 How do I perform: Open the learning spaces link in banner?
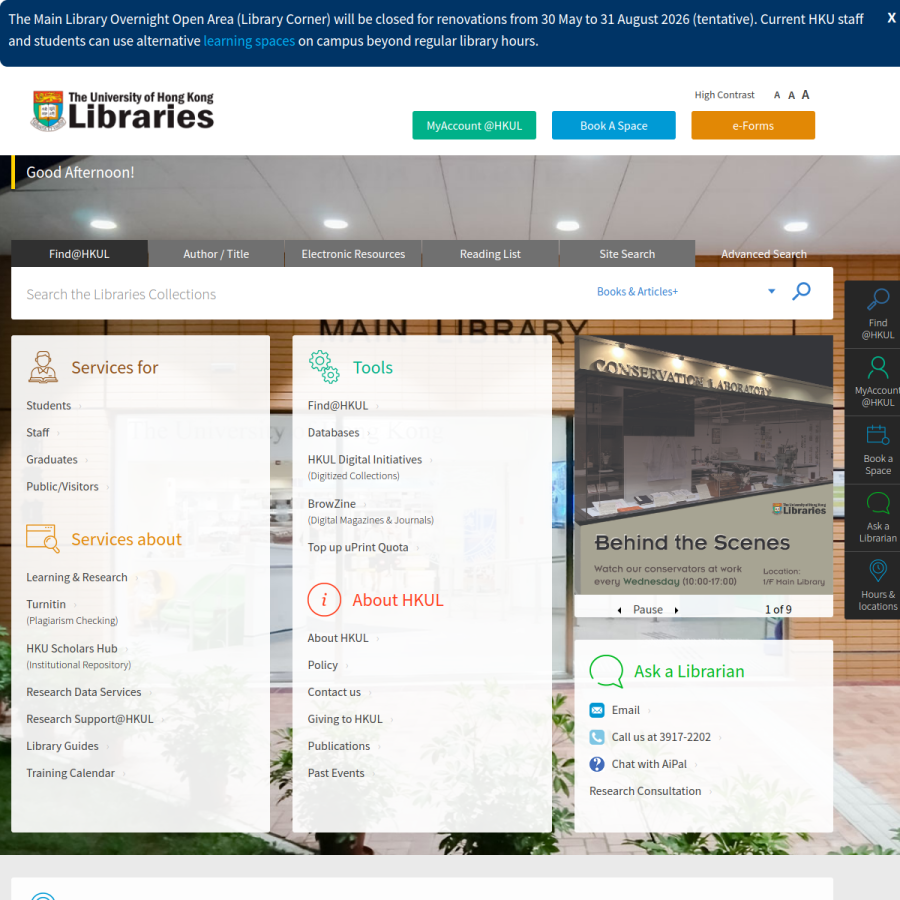point(249,41)
